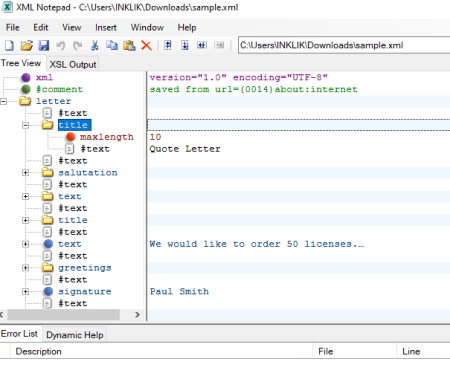The width and height of the screenshot is (450, 379).
Task: Expand the salutation node
Action: click(25, 173)
